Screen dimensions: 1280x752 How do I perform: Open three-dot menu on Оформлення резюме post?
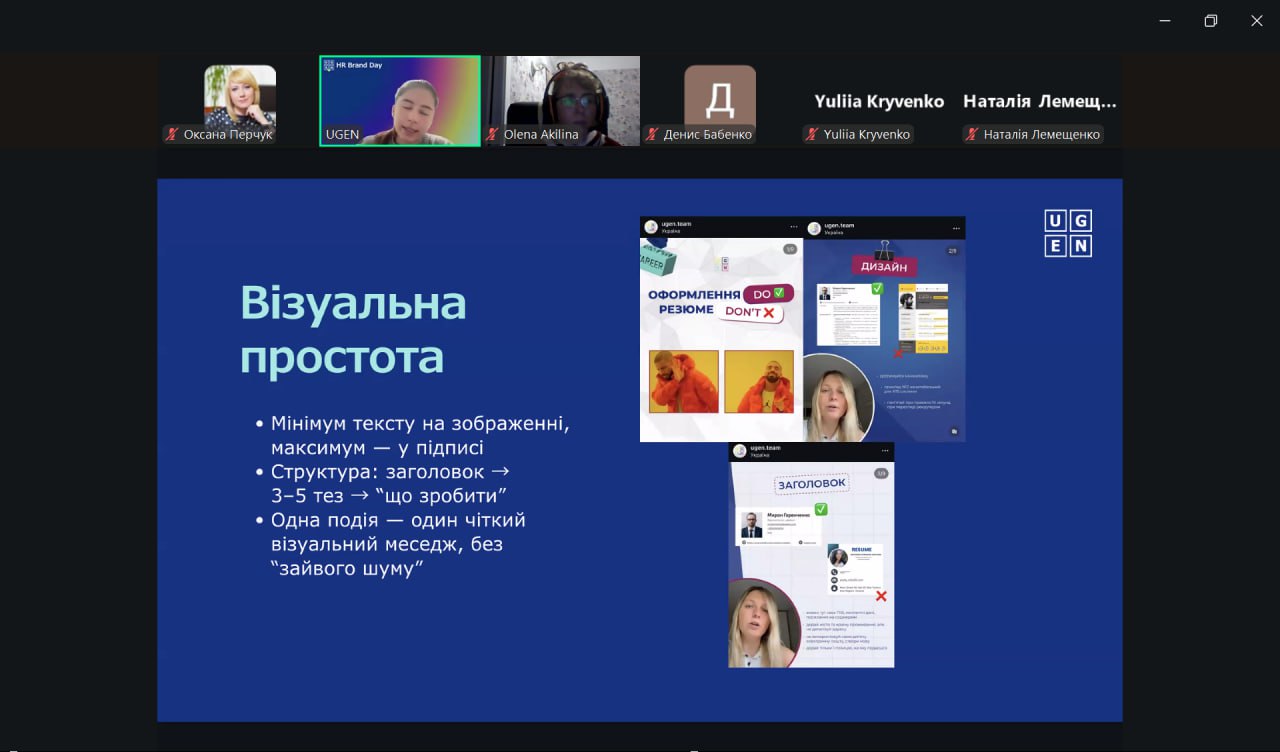pos(794,227)
